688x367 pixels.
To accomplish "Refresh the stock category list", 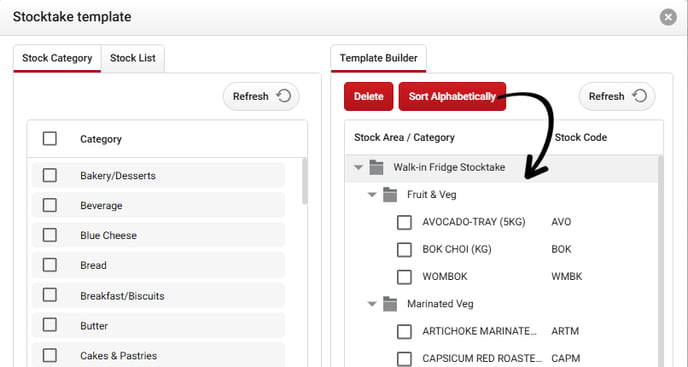I will pyautogui.click(x=261, y=96).
